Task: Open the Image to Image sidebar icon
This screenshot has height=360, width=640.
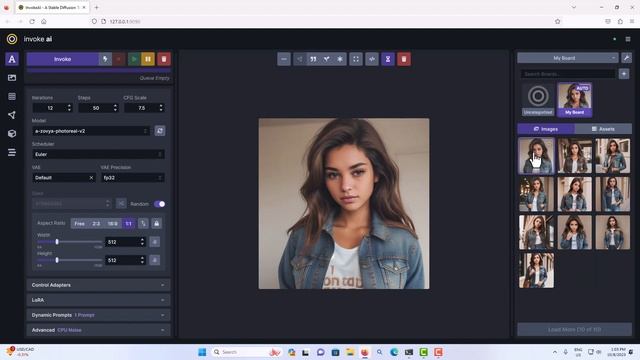Action: [12, 78]
